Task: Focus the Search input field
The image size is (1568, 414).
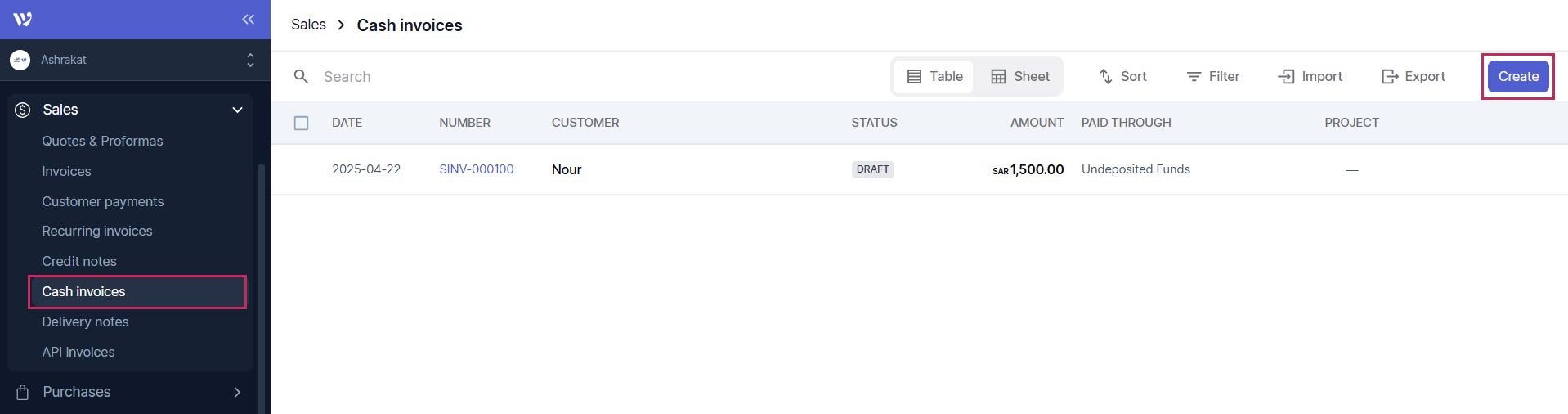Action: (572, 76)
